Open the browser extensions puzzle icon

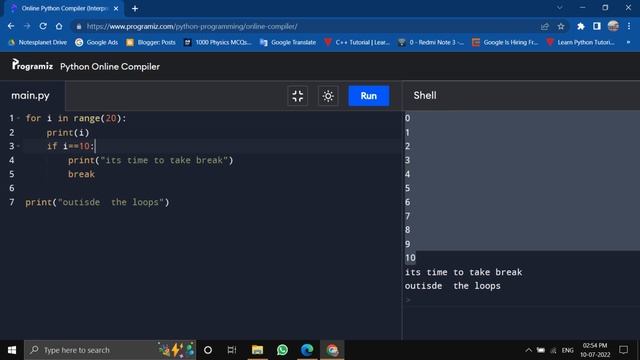[x=580, y=27]
